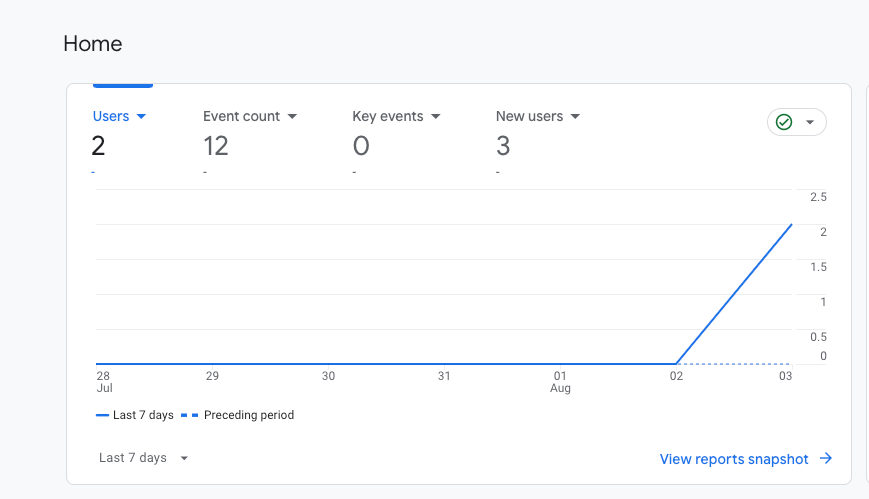Switch to the New users tab
The height and width of the screenshot is (499, 869).
click(529, 116)
